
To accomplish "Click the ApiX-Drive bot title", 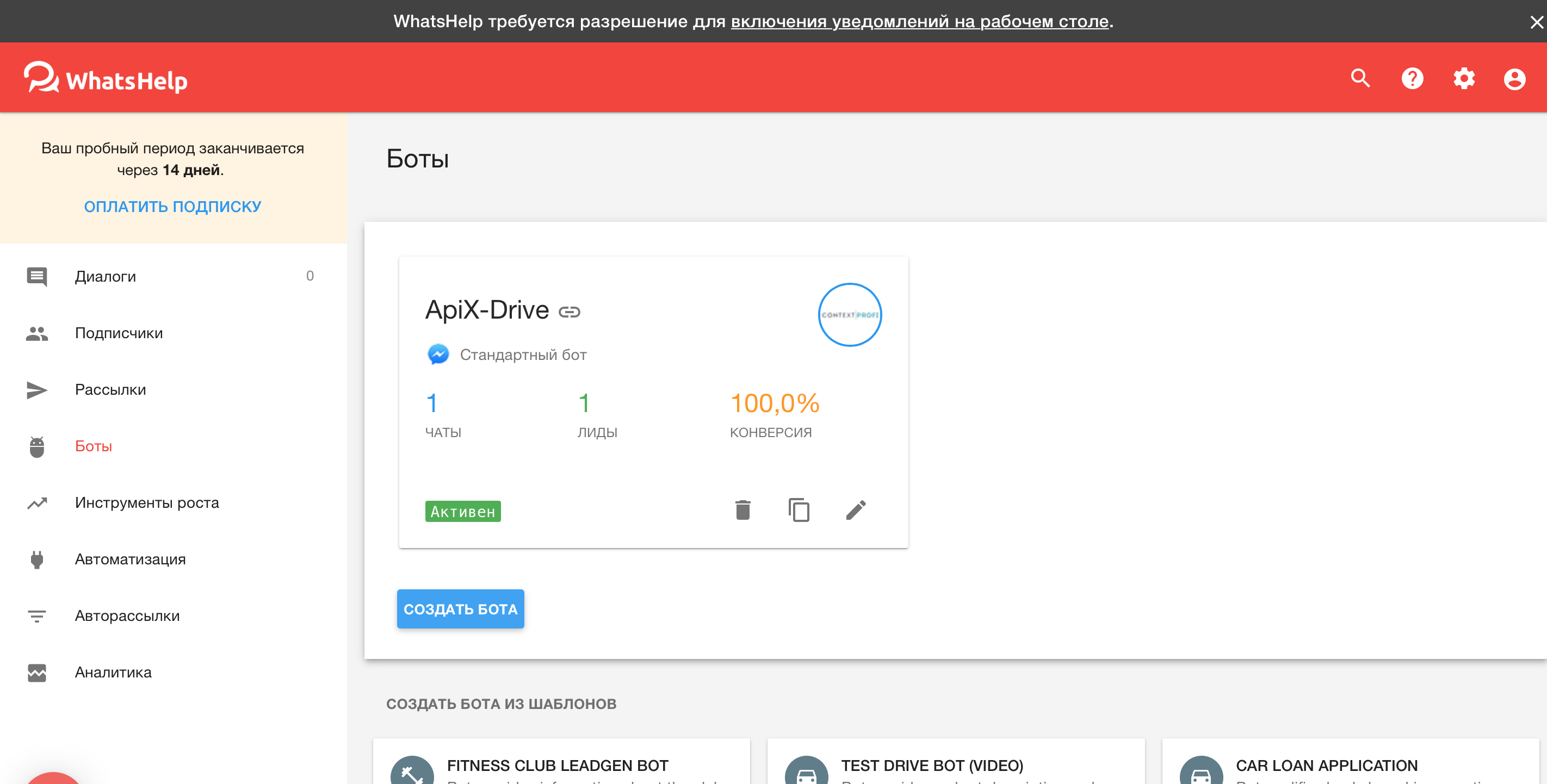I will point(487,310).
